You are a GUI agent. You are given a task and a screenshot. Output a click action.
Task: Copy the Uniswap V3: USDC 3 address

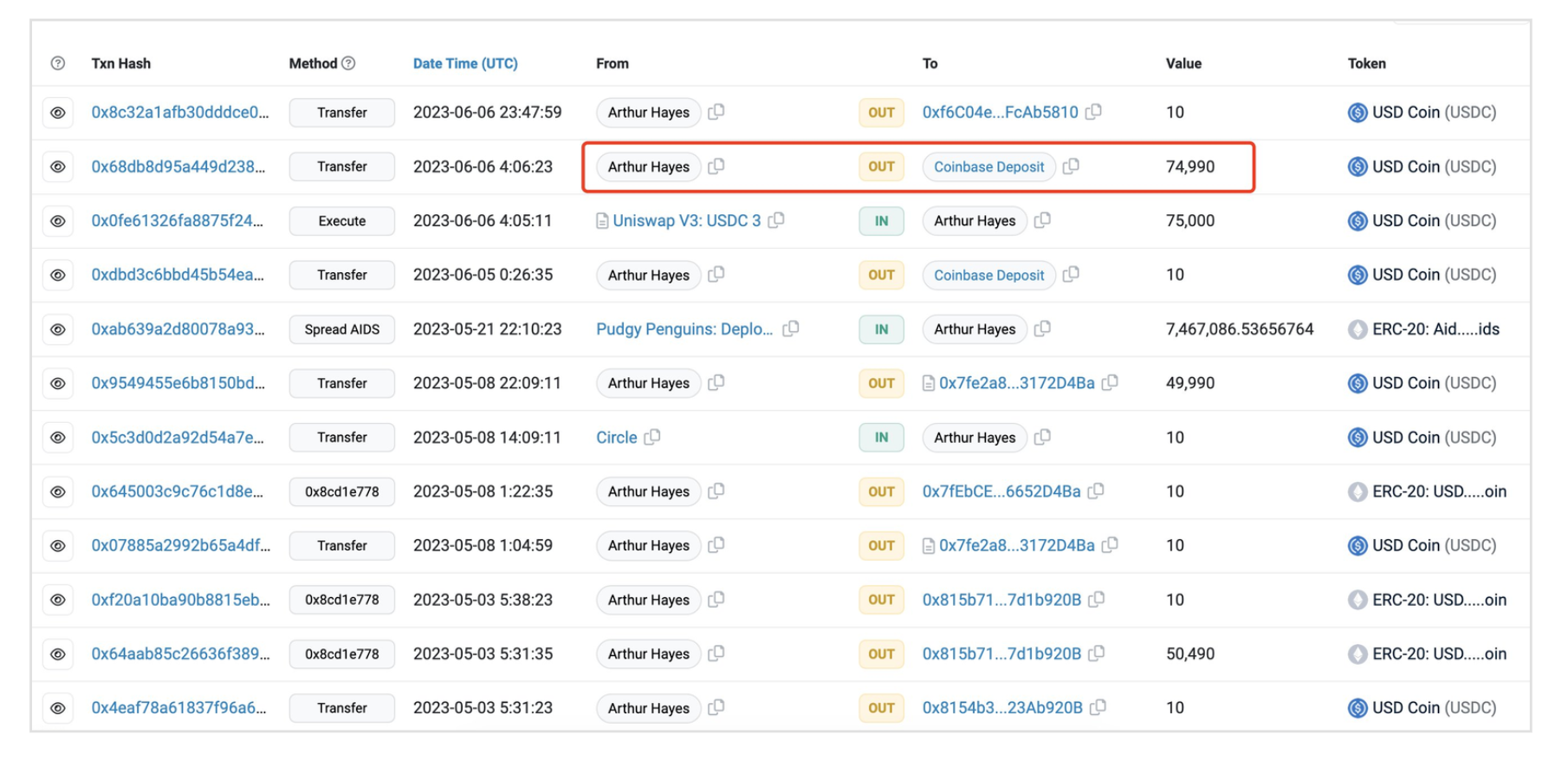(x=776, y=220)
